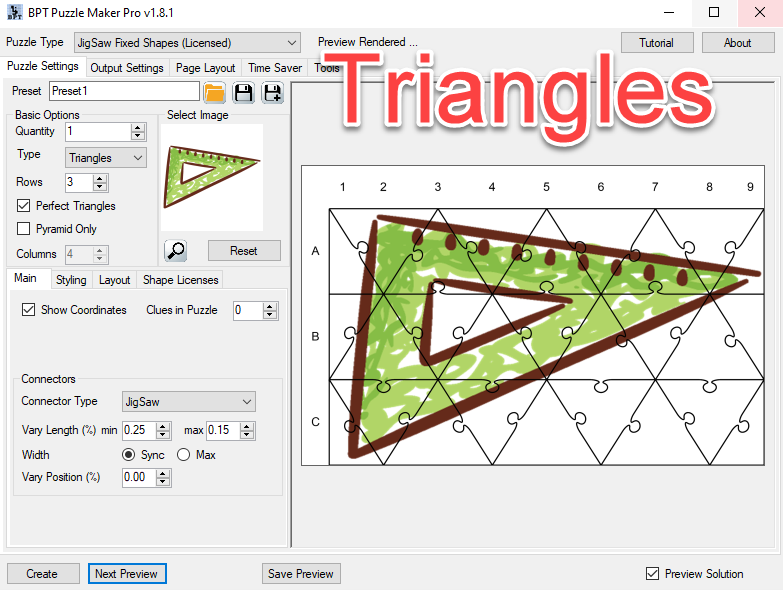Open preset folder icon
This screenshot has height=590, width=783.
pyautogui.click(x=214, y=93)
